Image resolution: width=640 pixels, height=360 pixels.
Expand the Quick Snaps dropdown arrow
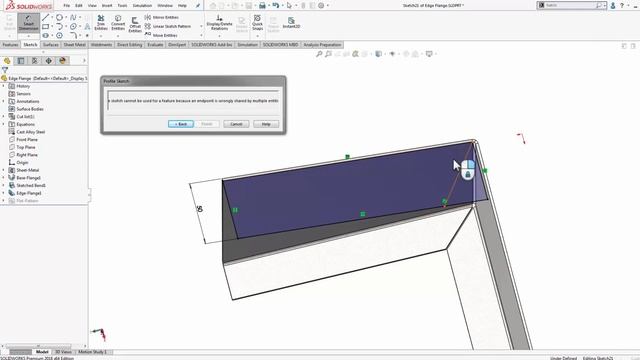257,36
